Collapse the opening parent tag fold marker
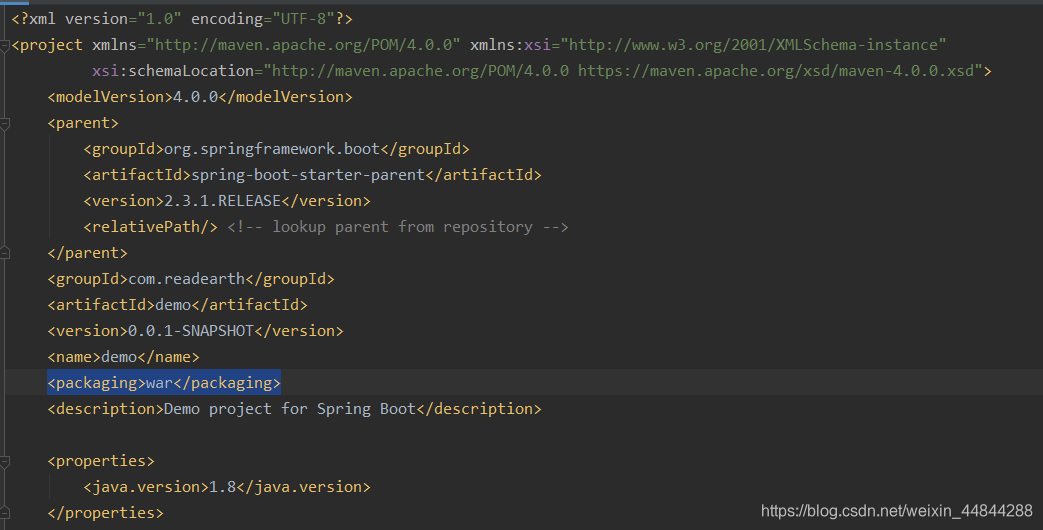 tap(5, 124)
